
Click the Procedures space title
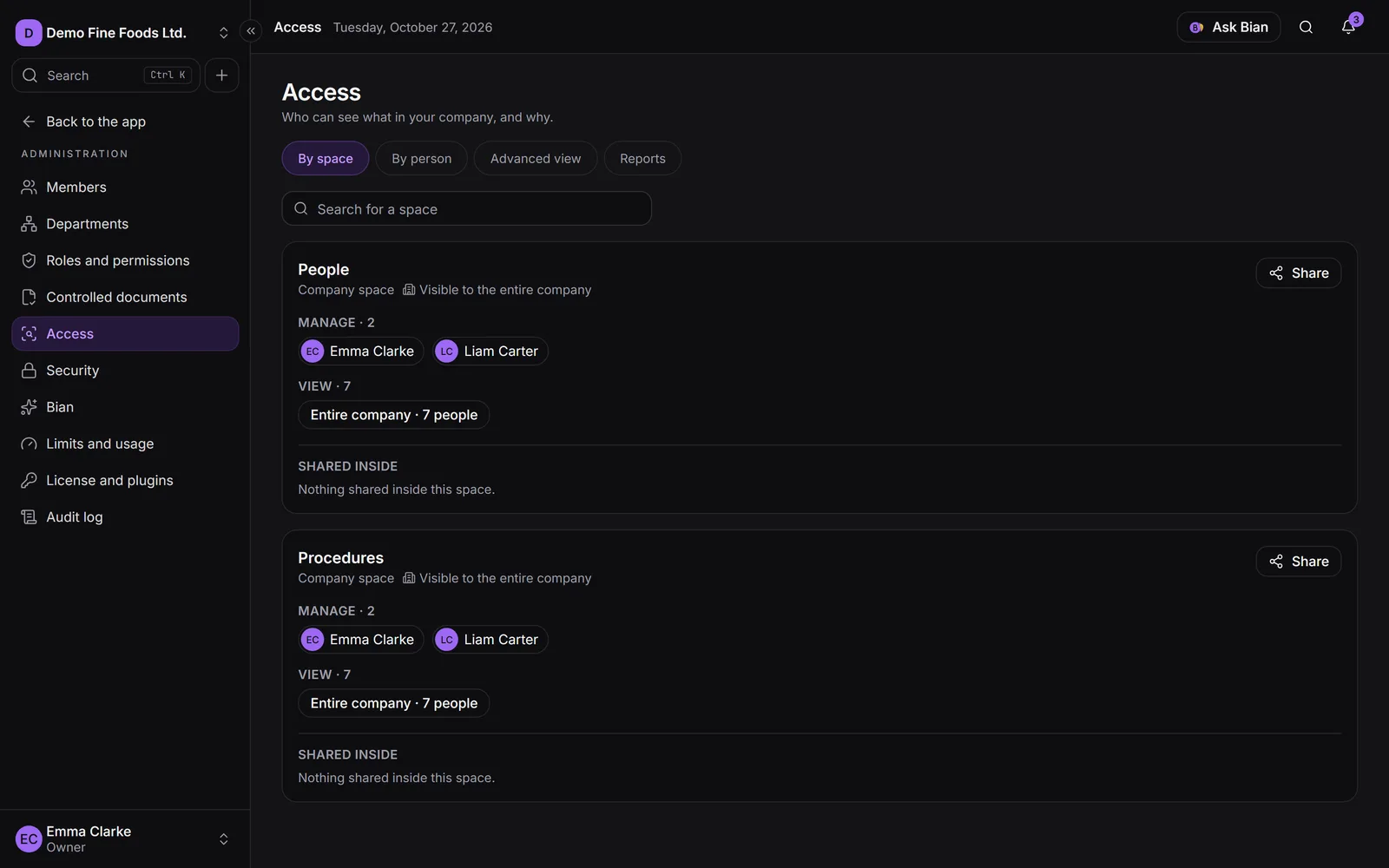tap(341, 558)
